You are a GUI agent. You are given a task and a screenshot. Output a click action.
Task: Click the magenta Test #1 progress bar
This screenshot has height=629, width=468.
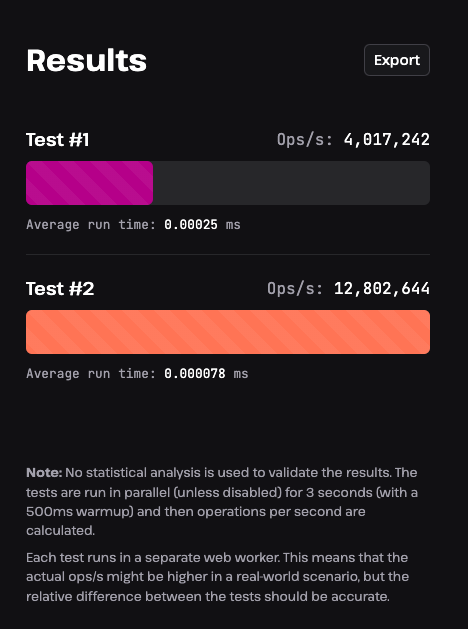coord(89,183)
